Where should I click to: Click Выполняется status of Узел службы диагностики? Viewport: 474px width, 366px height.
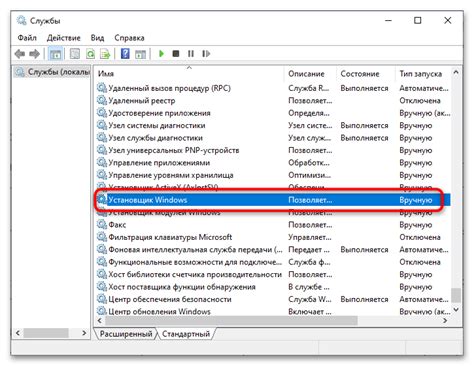pos(364,138)
